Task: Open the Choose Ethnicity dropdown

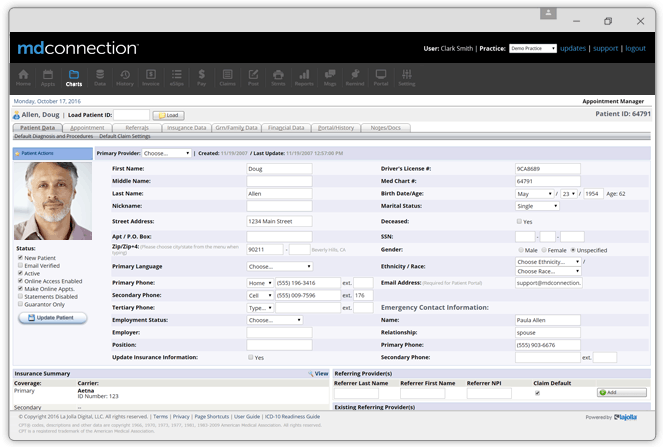Action: [548, 262]
